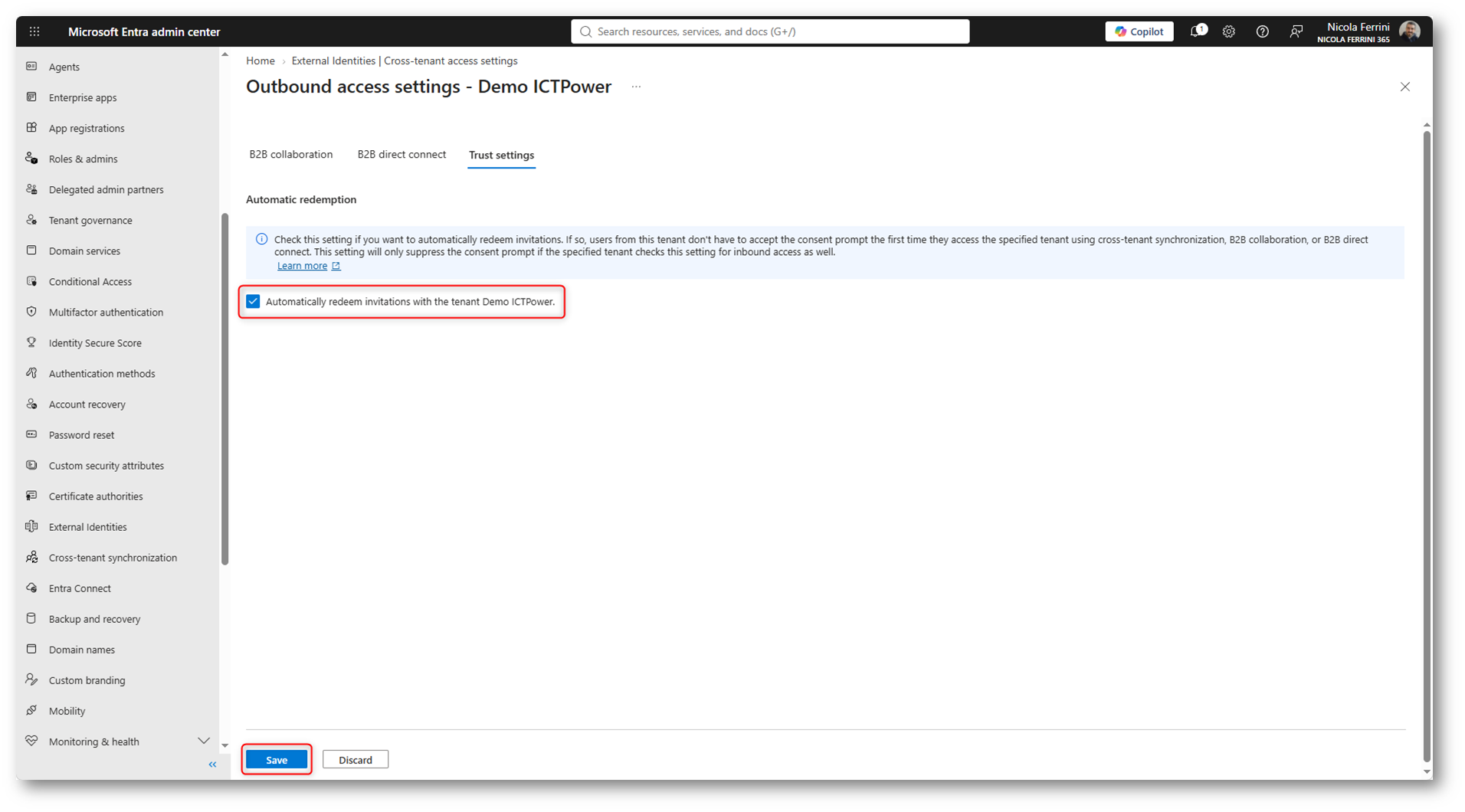Open the Tenant governance menu item
The height and width of the screenshot is (812, 1465).
90,221
